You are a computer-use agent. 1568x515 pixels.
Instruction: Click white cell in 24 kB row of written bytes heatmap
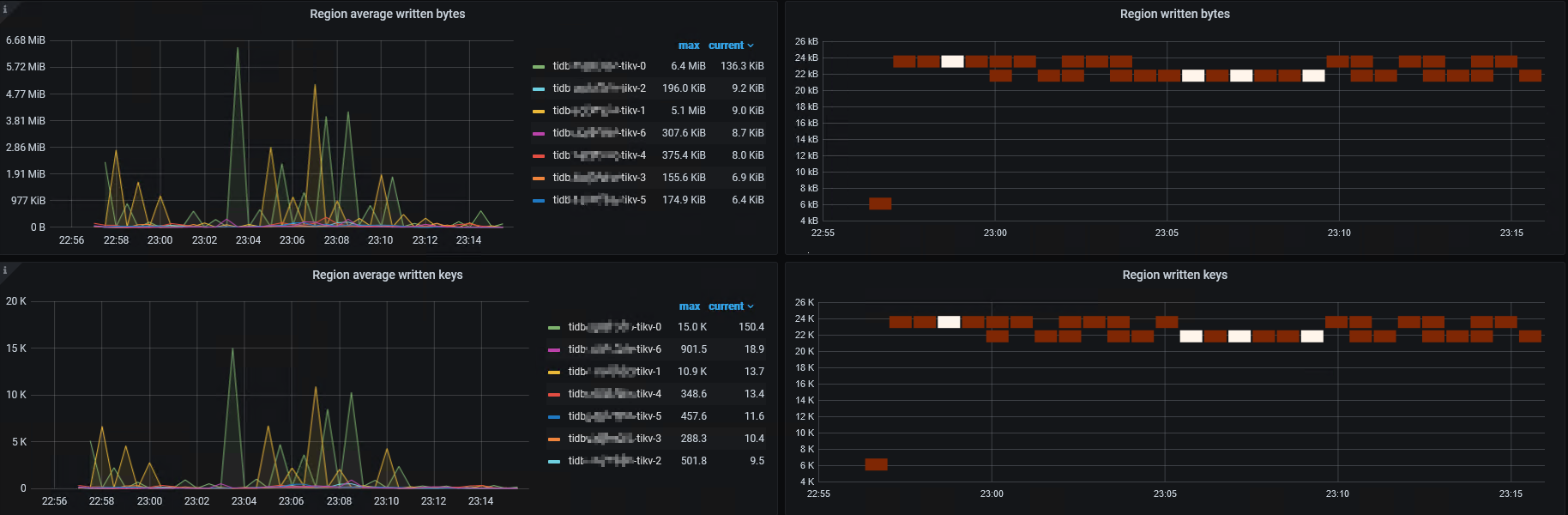[952, 62]
